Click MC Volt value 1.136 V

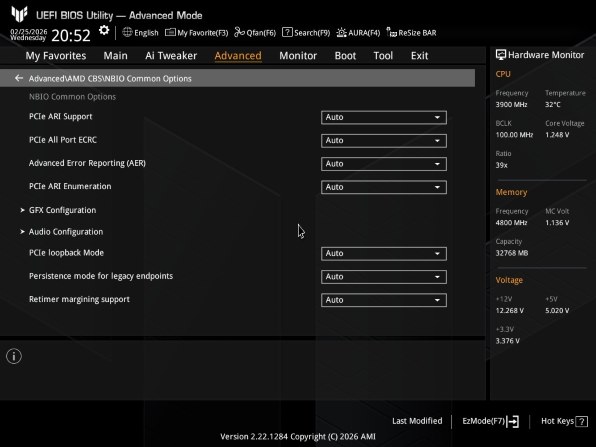[557, 223]
